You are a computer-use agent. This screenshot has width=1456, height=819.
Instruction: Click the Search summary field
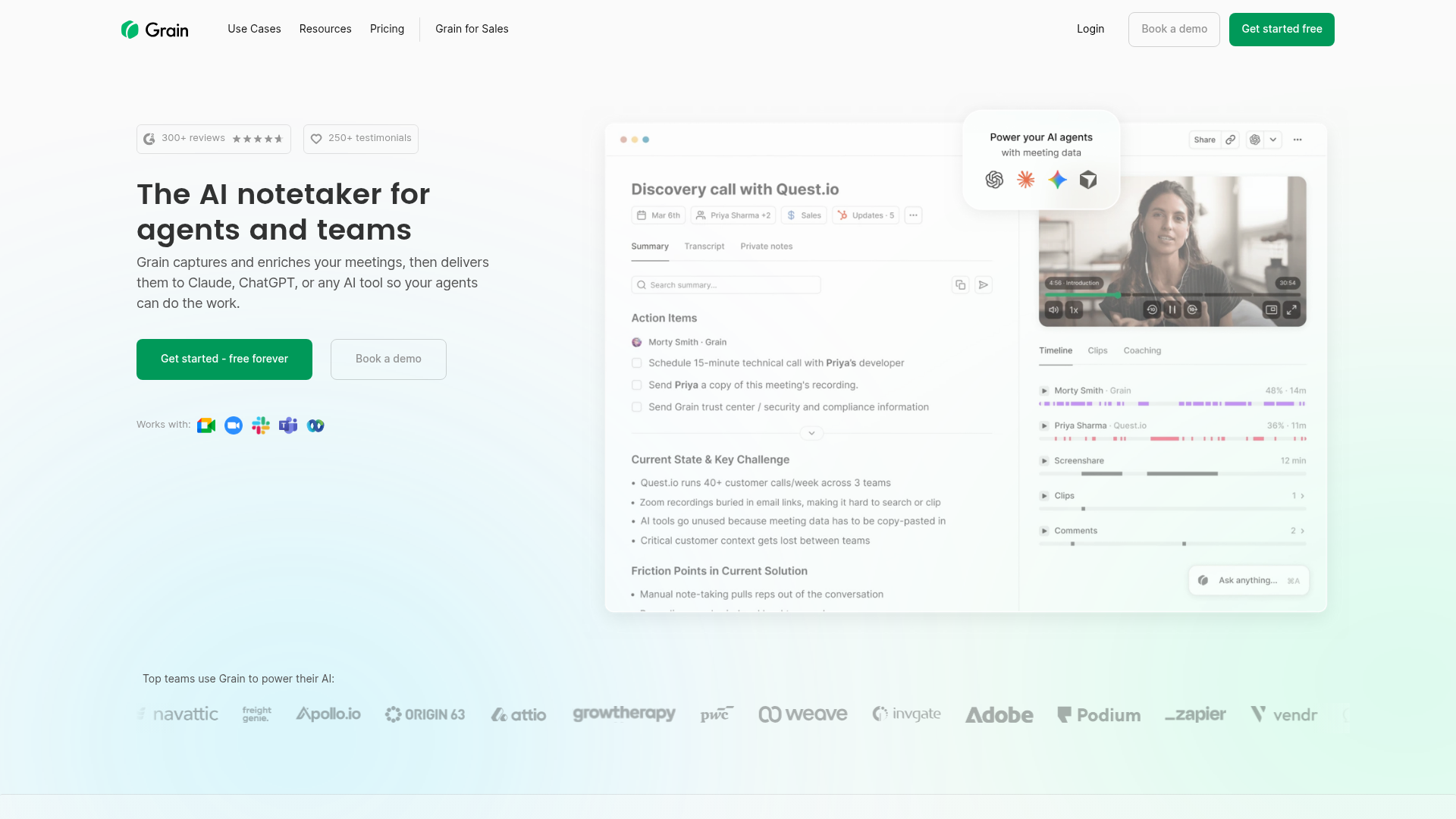tap(726, 285)
